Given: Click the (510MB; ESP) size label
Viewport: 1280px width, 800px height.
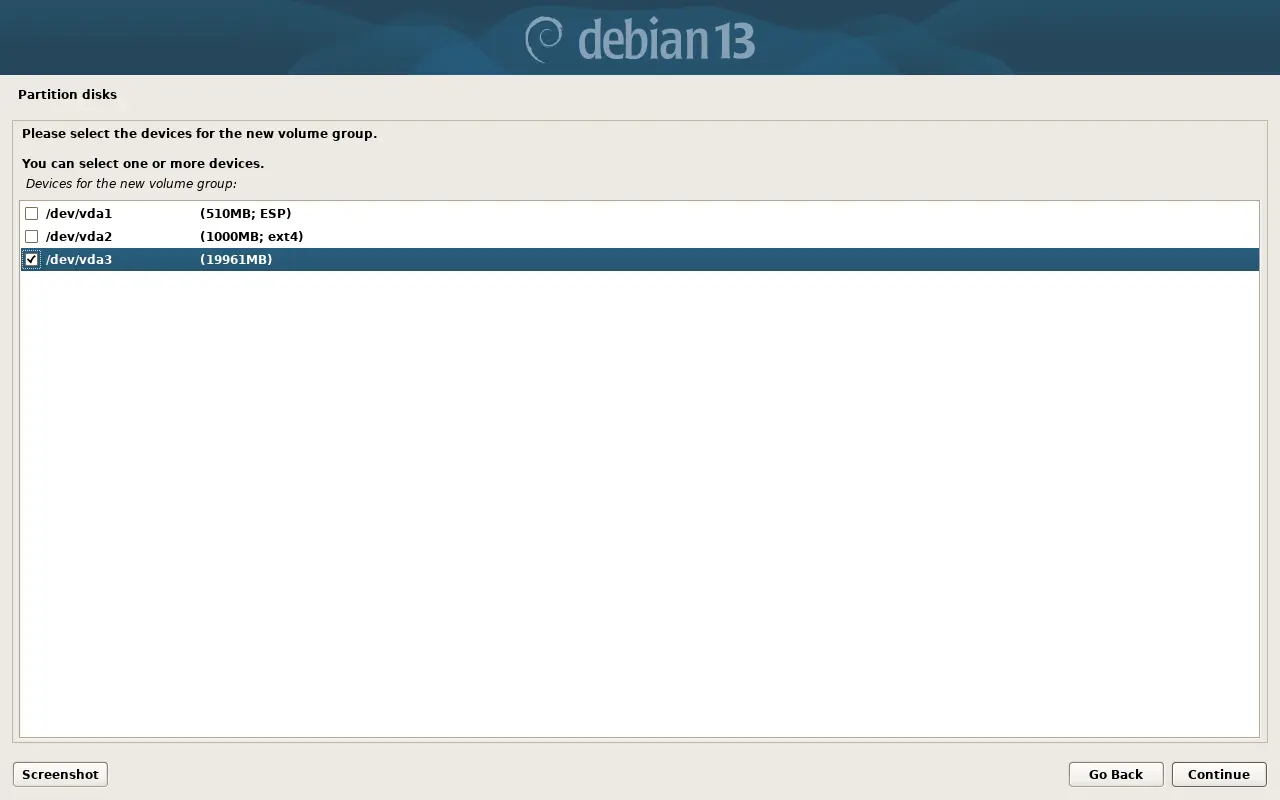Looking at the screenshot, I should click(x=246, y=214).
